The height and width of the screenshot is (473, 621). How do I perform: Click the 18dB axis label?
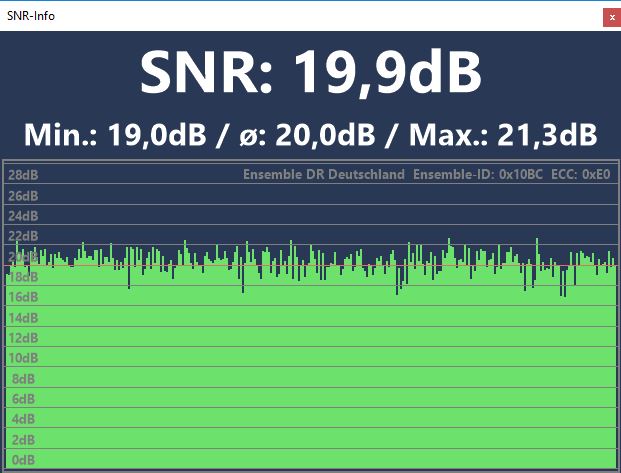[23, 277]
